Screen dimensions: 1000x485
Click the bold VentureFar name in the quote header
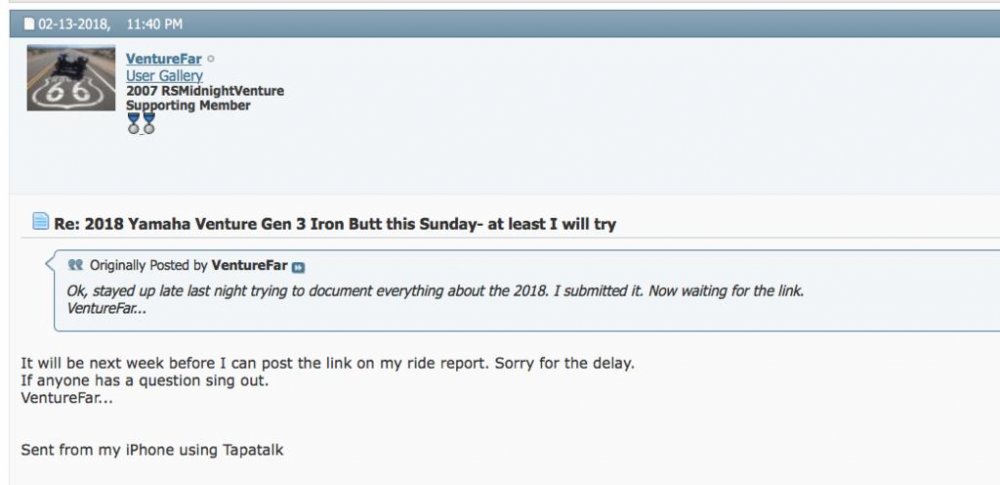click(249, 266)
